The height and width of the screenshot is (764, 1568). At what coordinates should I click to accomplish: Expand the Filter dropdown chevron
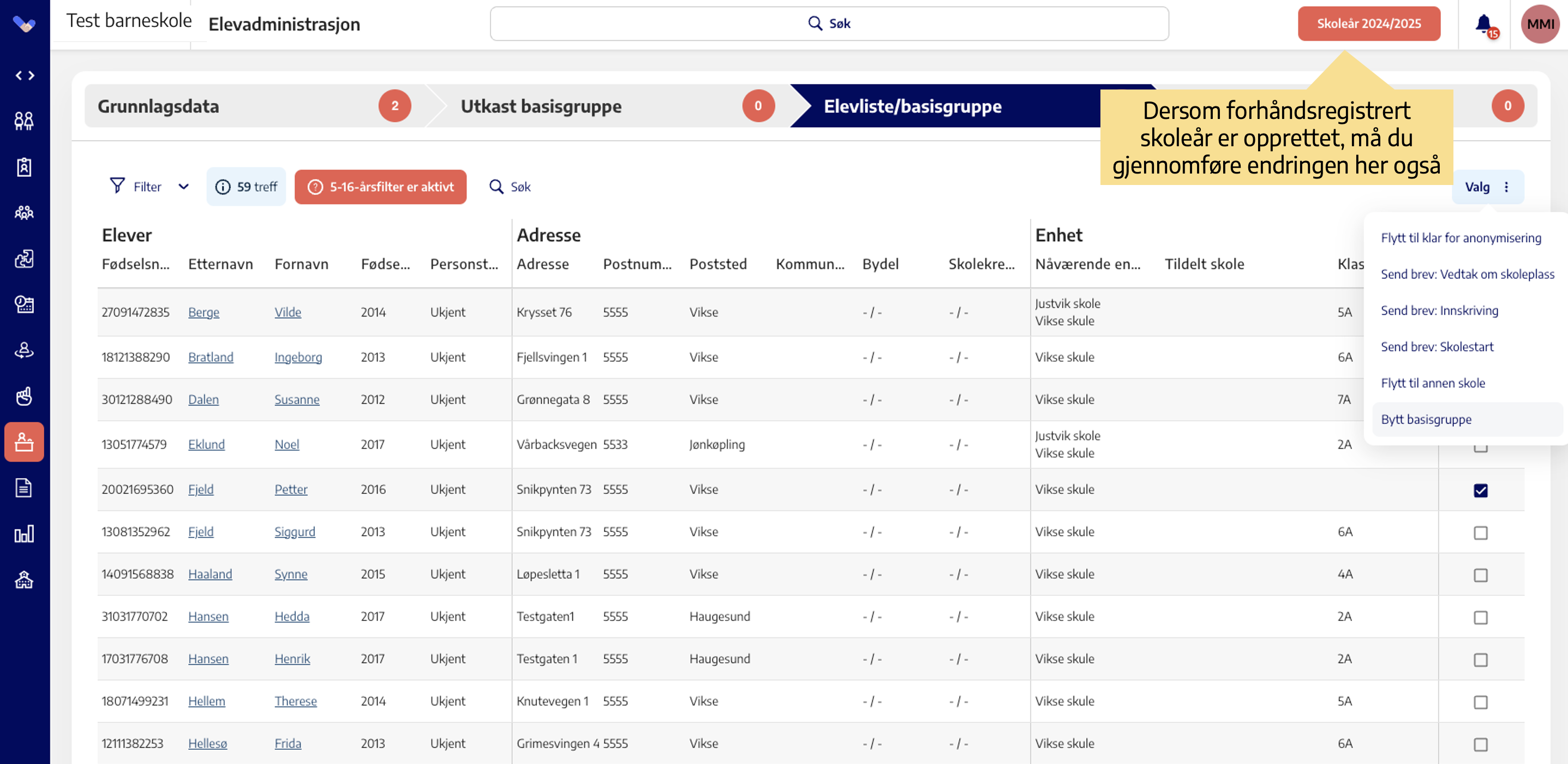coord(183,187)
